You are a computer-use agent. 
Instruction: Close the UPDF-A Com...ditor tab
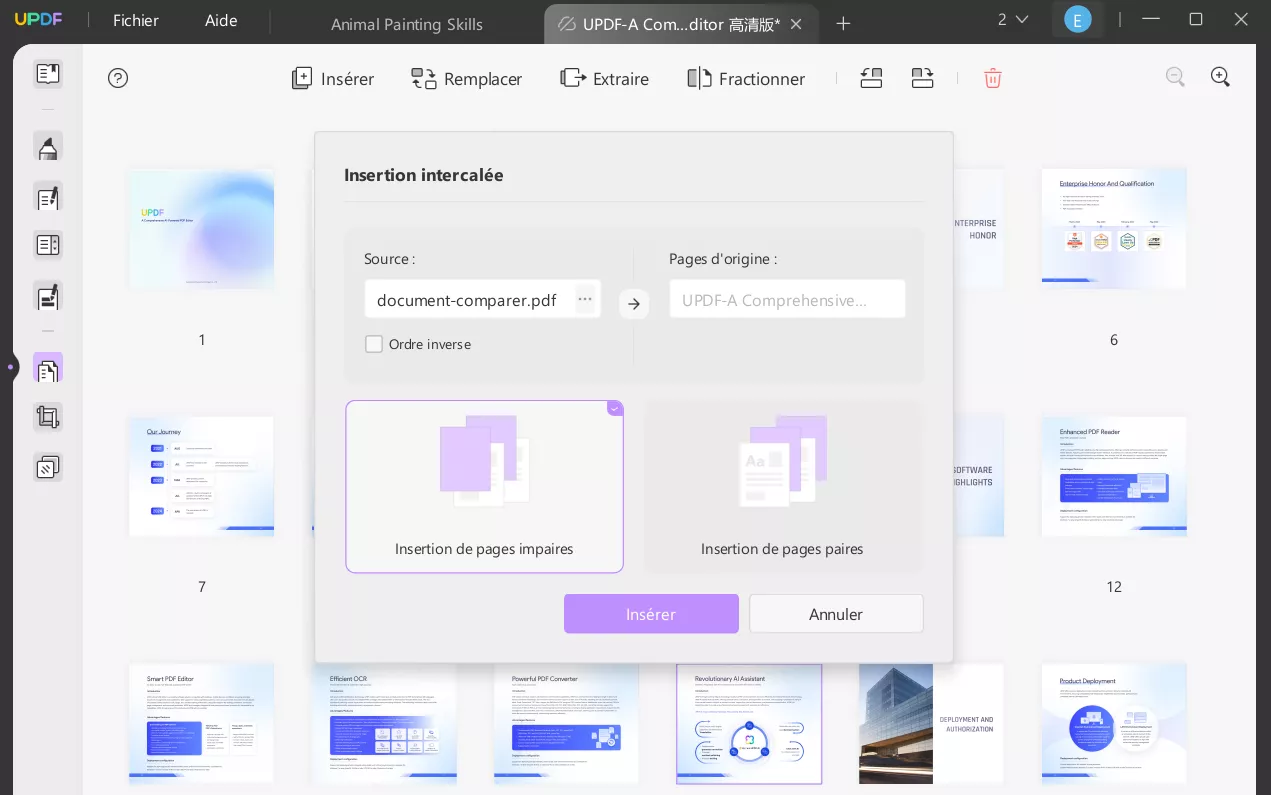[796, 24]
